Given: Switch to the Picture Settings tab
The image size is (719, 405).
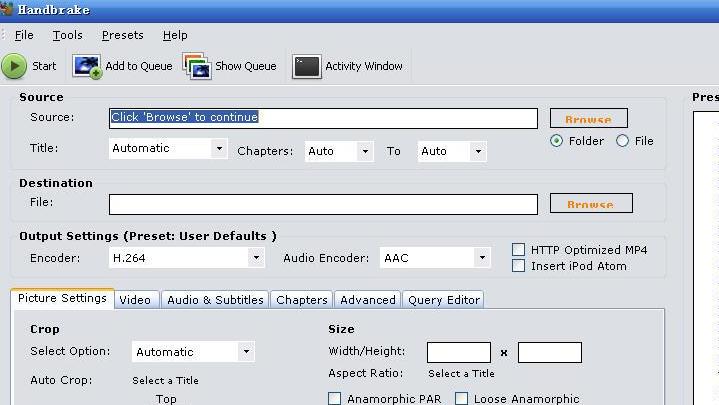Looking at the screenshot, I should [x=62, y=298].
